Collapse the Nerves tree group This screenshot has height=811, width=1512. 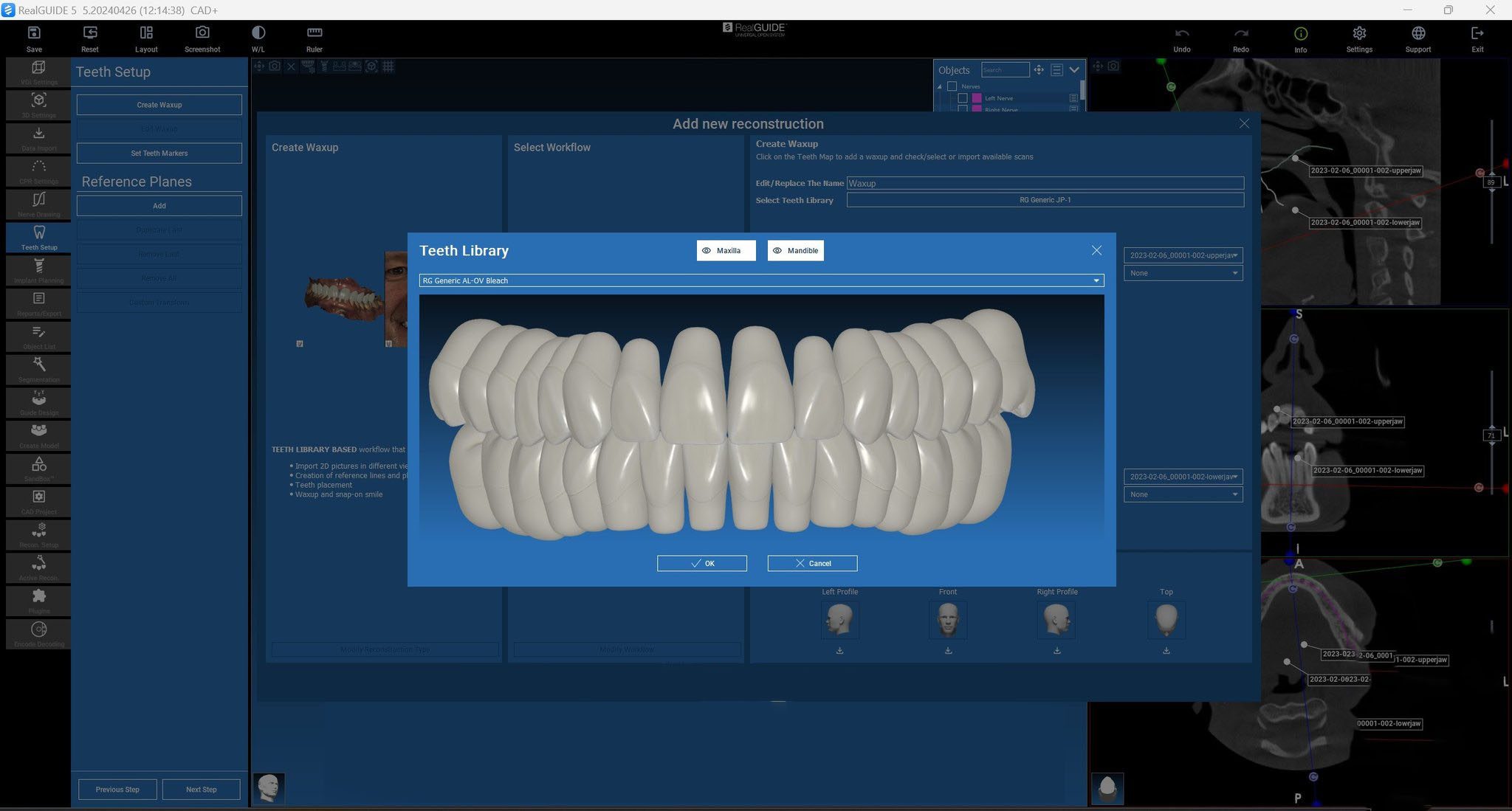tap(940, 86)
